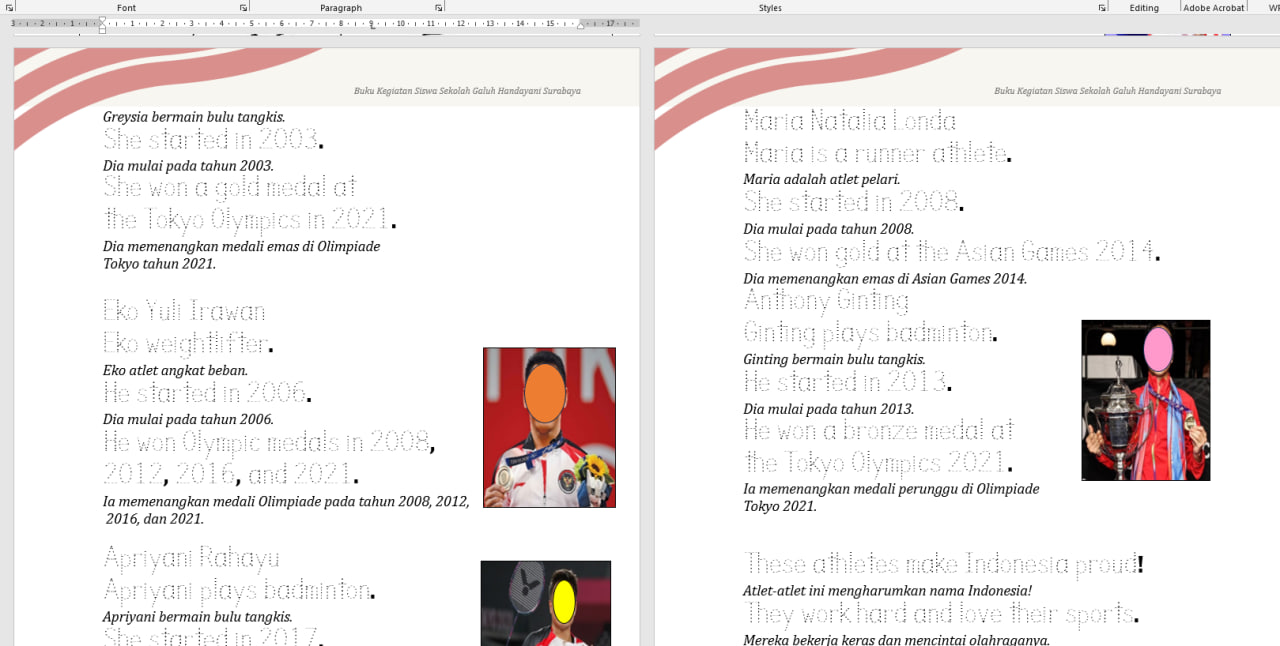Image resolution: width=1280 pixels, height=646 pixels.
Task: Select the badminton photo with yellow face
Action: tap(546, 603)
